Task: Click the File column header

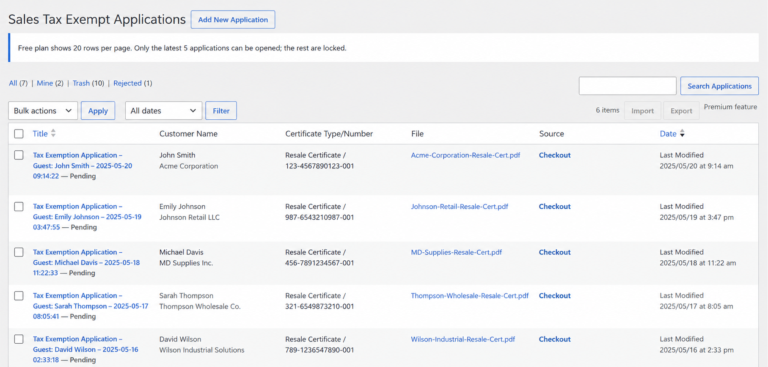Action: 417,134
